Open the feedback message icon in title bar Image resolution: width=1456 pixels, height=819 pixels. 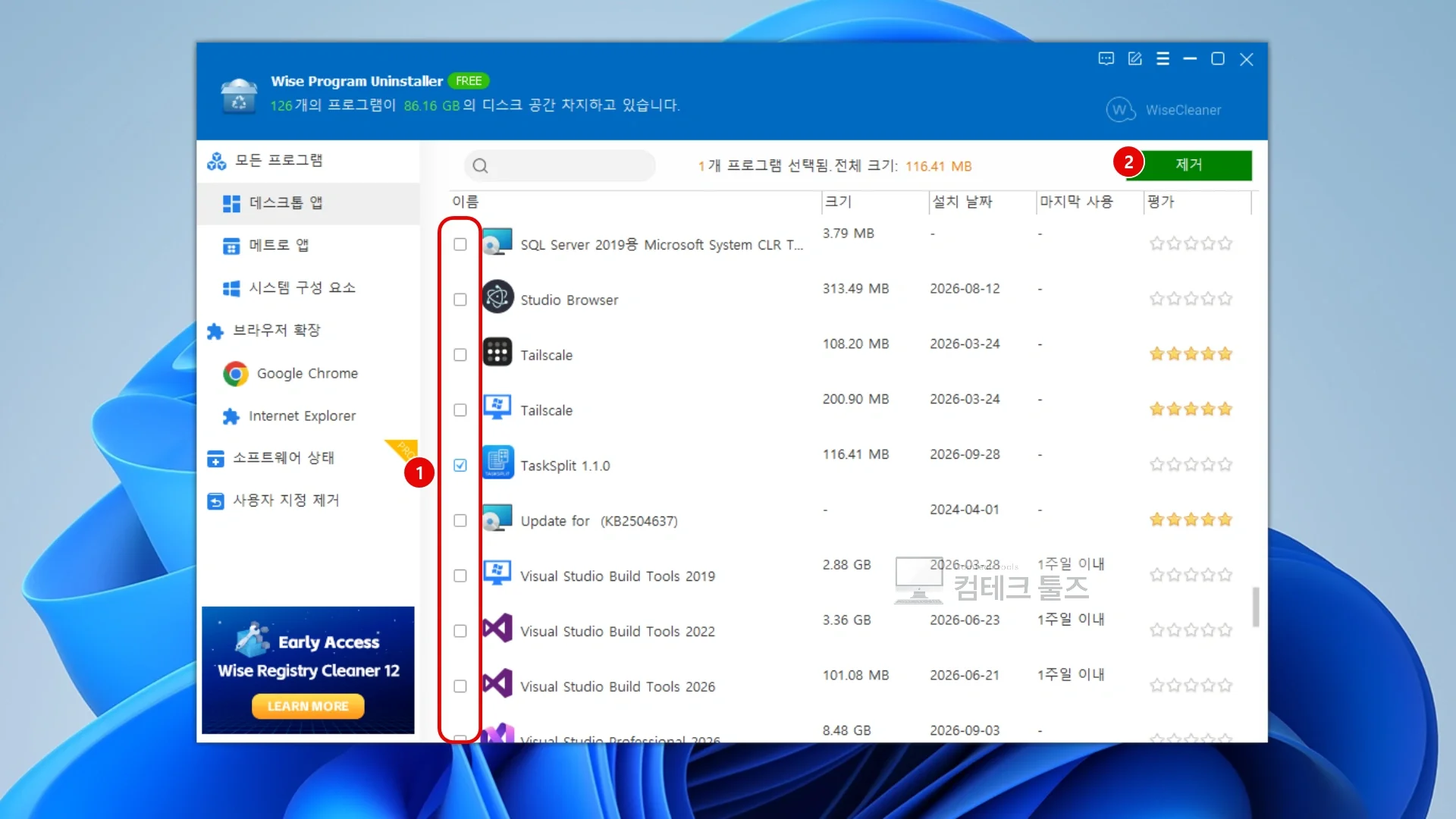(1106, 59)
